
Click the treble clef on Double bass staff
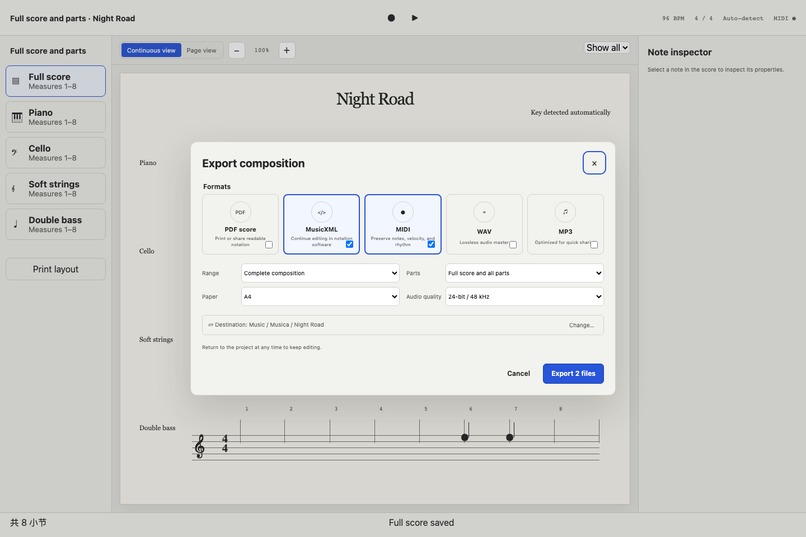point(199,446)
